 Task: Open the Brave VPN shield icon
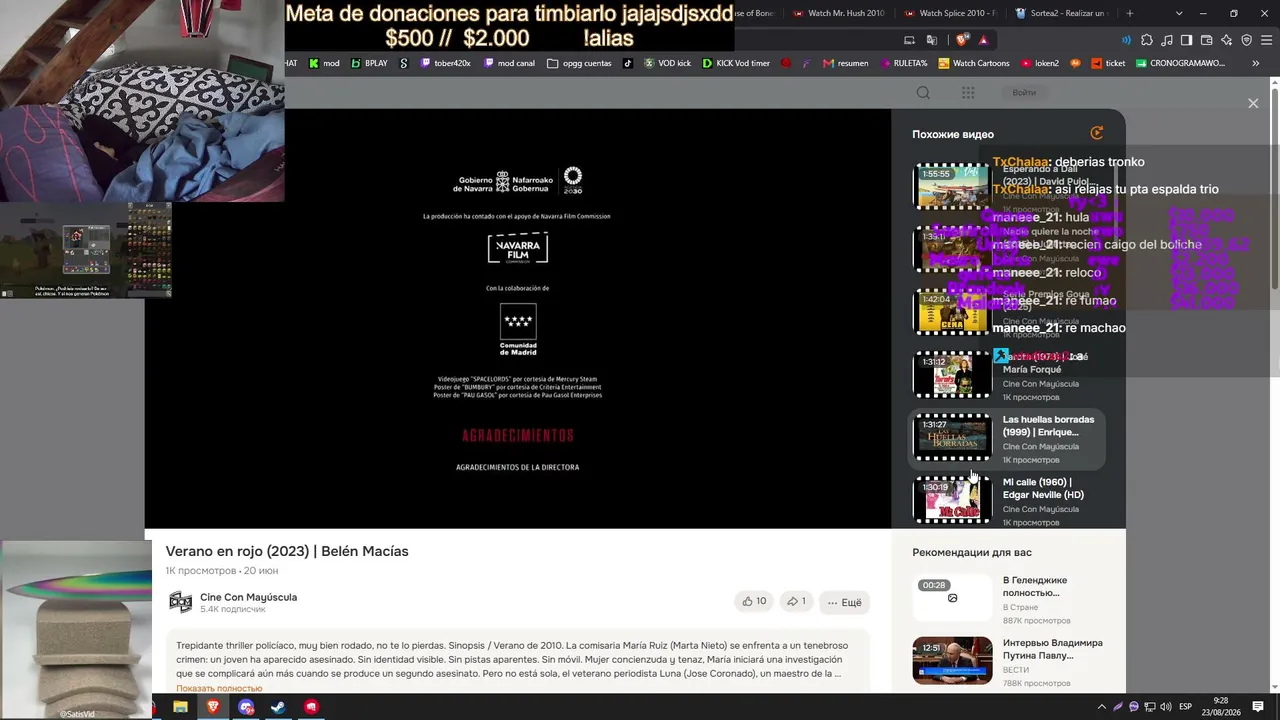tap(1246, 40)
